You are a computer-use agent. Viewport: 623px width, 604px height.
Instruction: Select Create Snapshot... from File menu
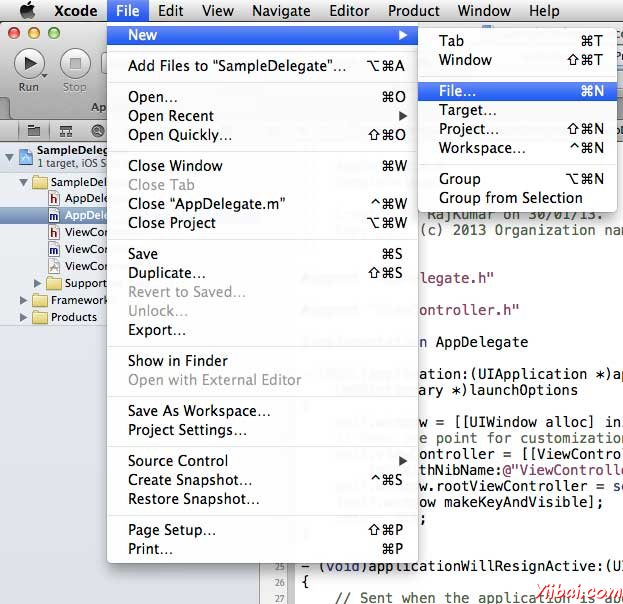tap(190, 480)
